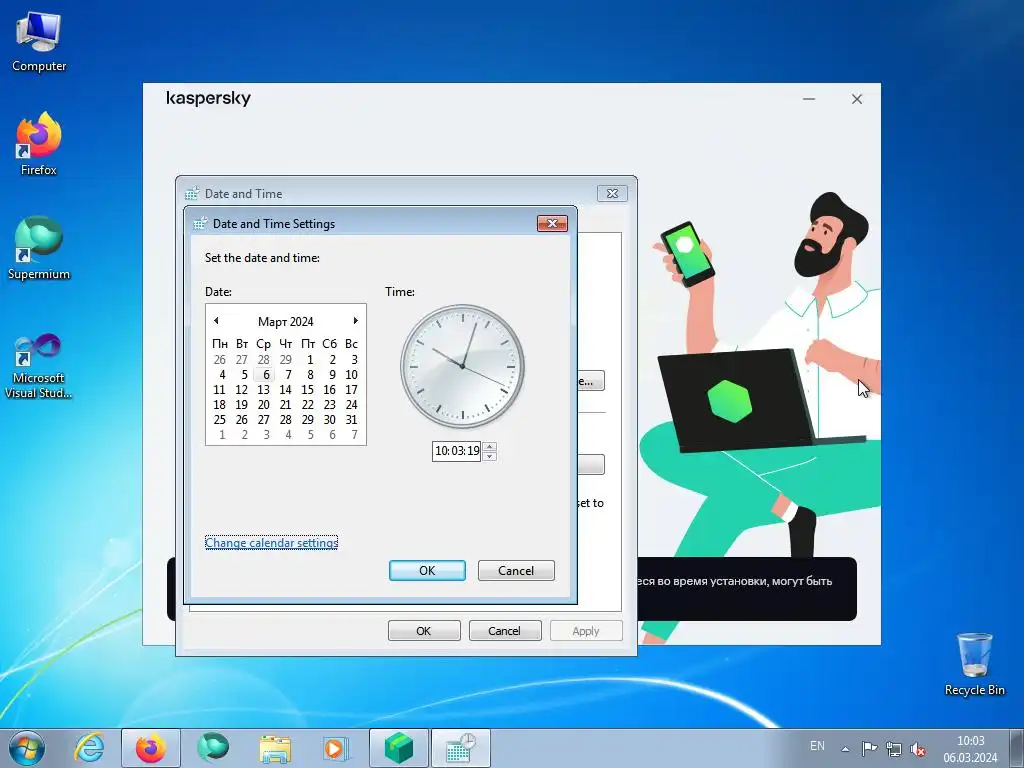Open the Recycle Bin
Viewport: 1024px width, 768px height.
974,664
